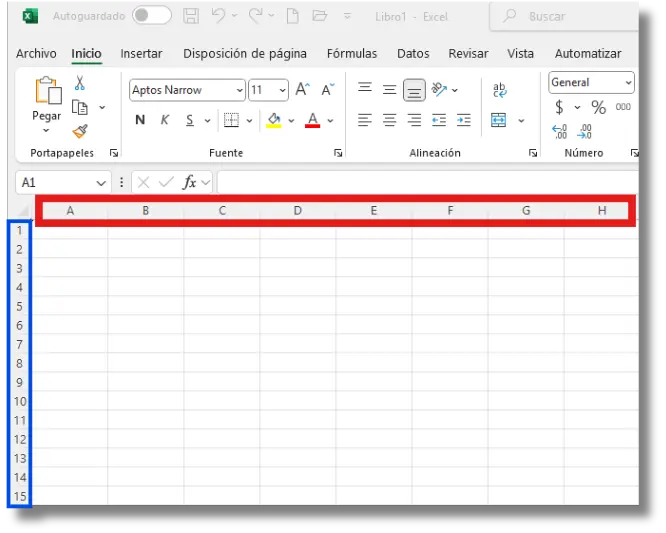The image size is (666, 533).
Task: Click the thousands separator 000 icon
Action: 623,107
